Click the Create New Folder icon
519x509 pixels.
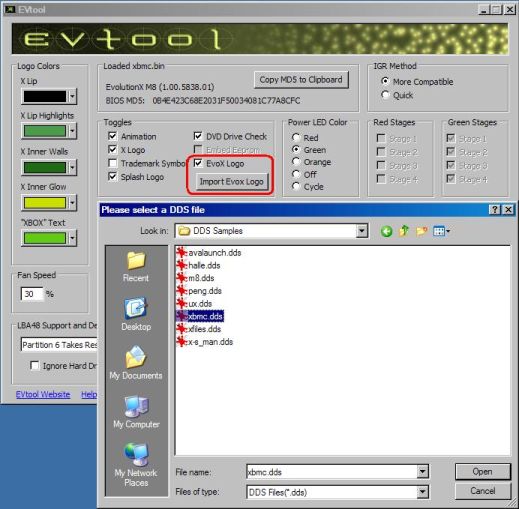click(x=421, y=231)
